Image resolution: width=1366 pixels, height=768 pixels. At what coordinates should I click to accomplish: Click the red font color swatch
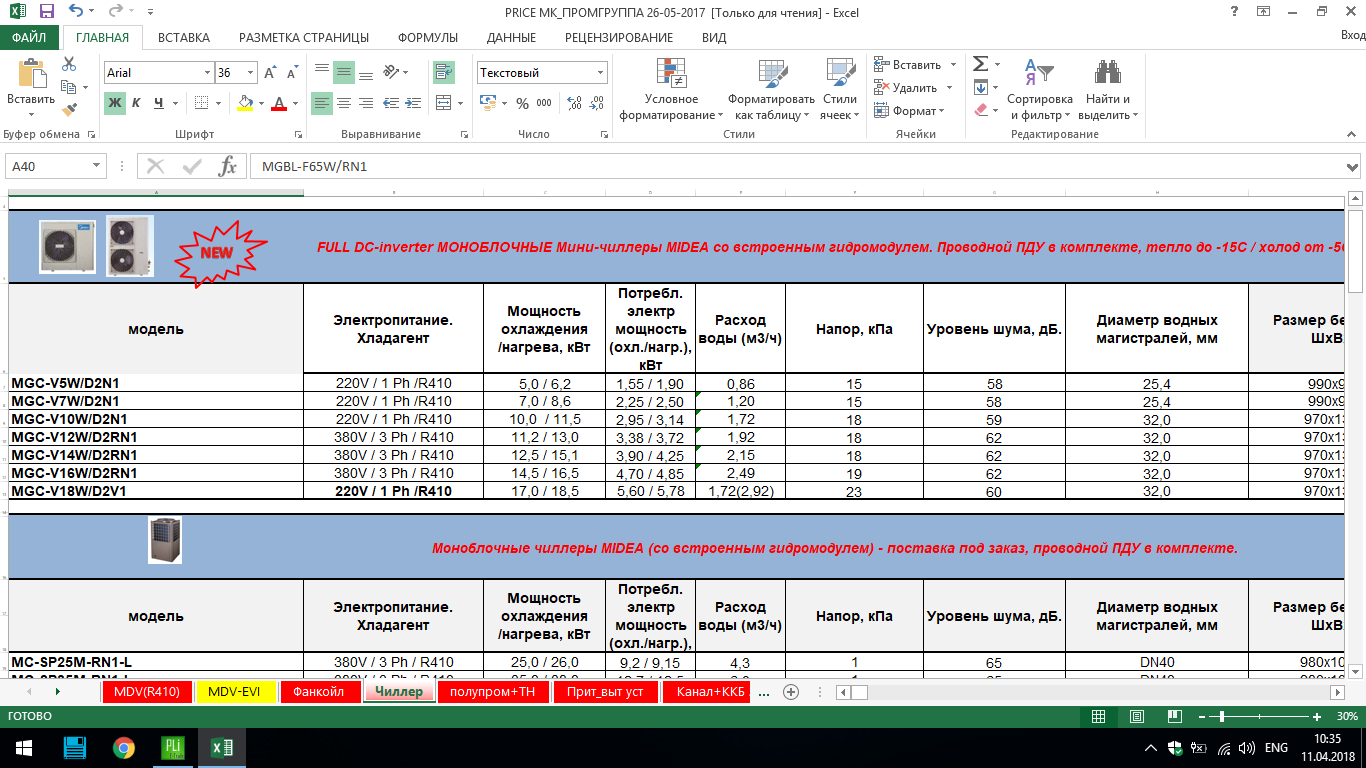(x=279, y=103)
